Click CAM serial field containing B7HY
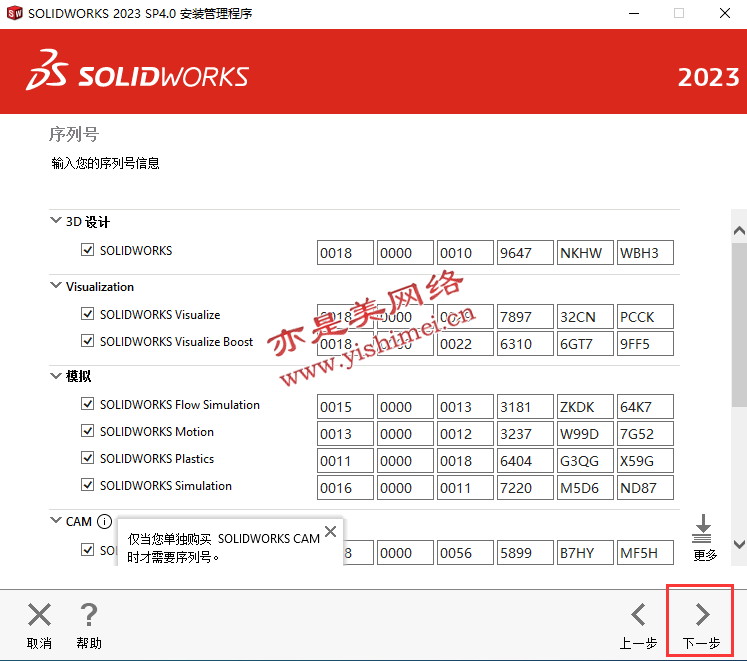 tap(585, 552)
